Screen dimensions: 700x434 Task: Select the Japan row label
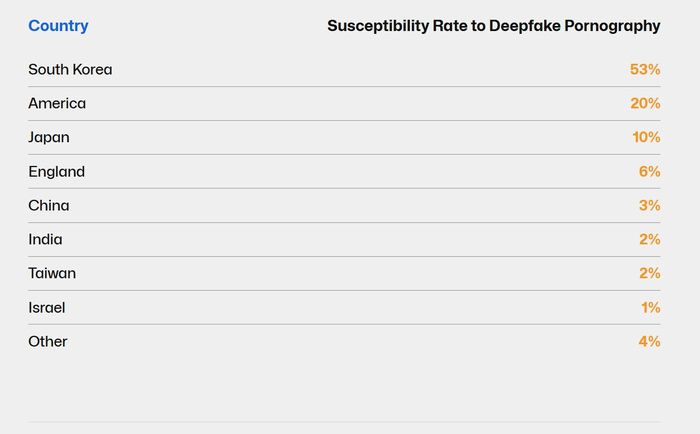tap(49, 138)
